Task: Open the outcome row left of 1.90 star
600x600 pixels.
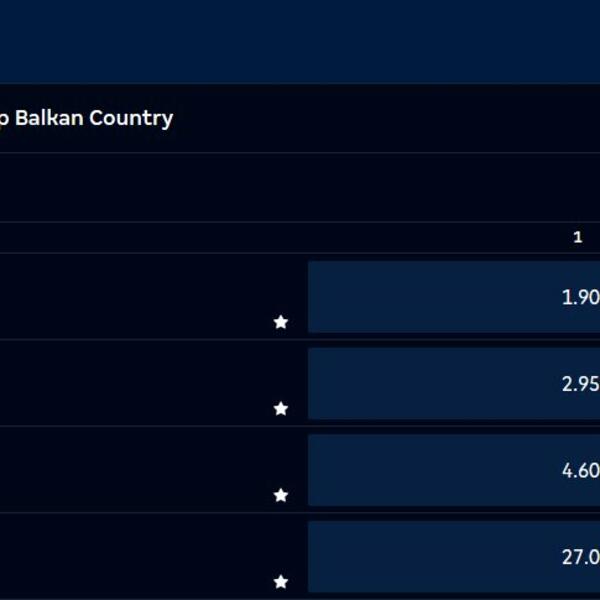Action: tap(130, 297)
